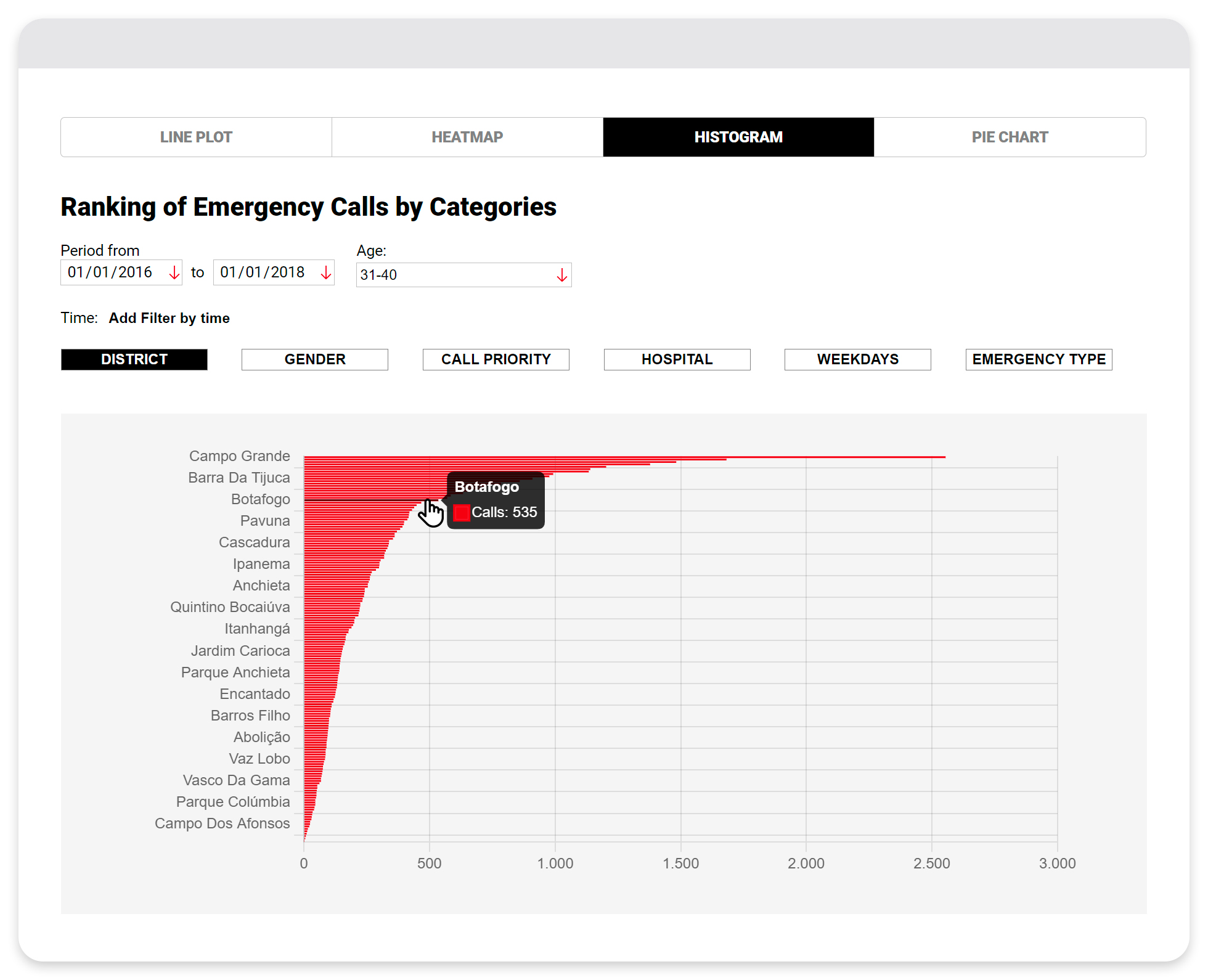Switch to the Heatmap tab
1208x980 pixels.
click(467, 137)
